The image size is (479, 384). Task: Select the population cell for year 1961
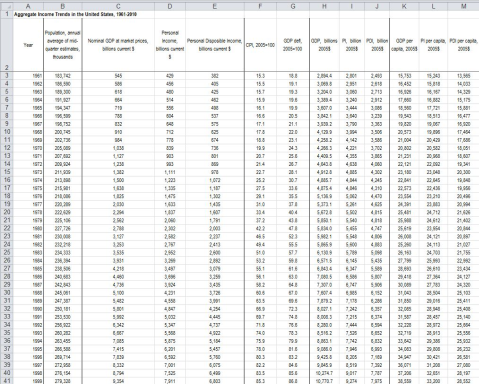(63, 76)
